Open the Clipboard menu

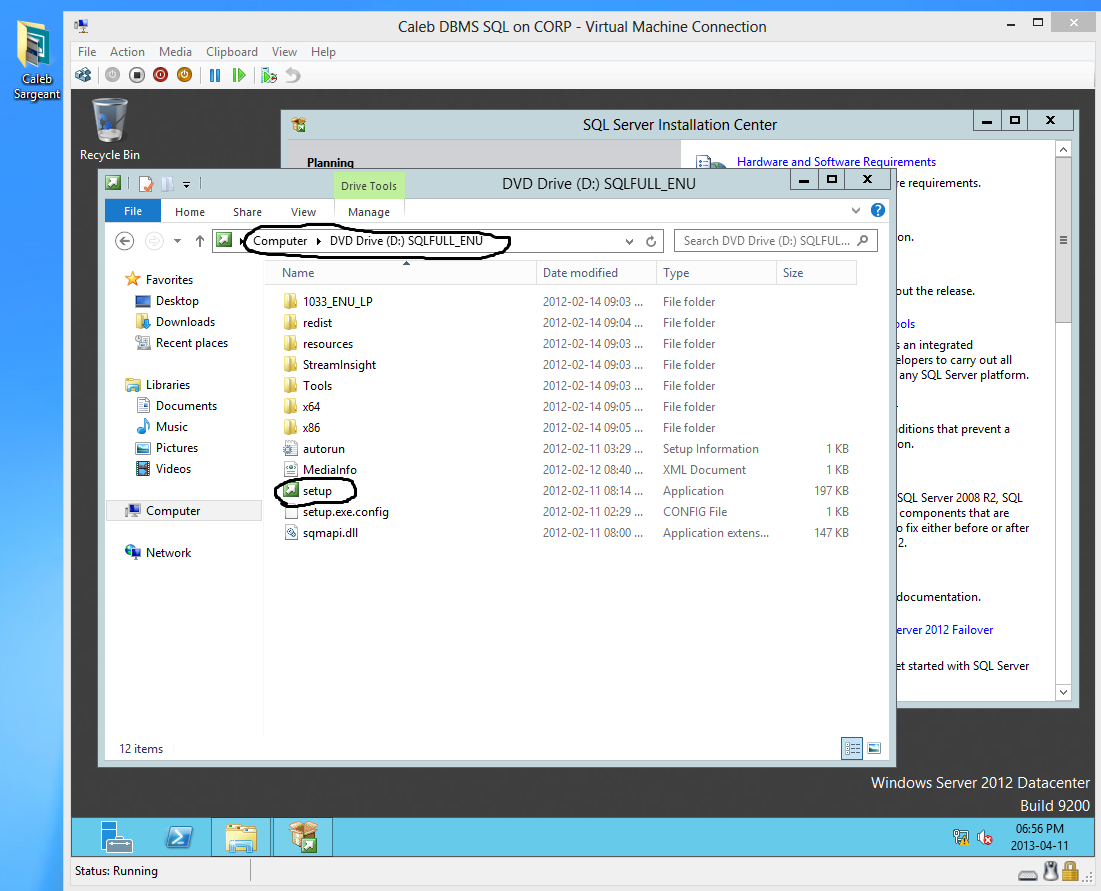[x=232, y=52]
